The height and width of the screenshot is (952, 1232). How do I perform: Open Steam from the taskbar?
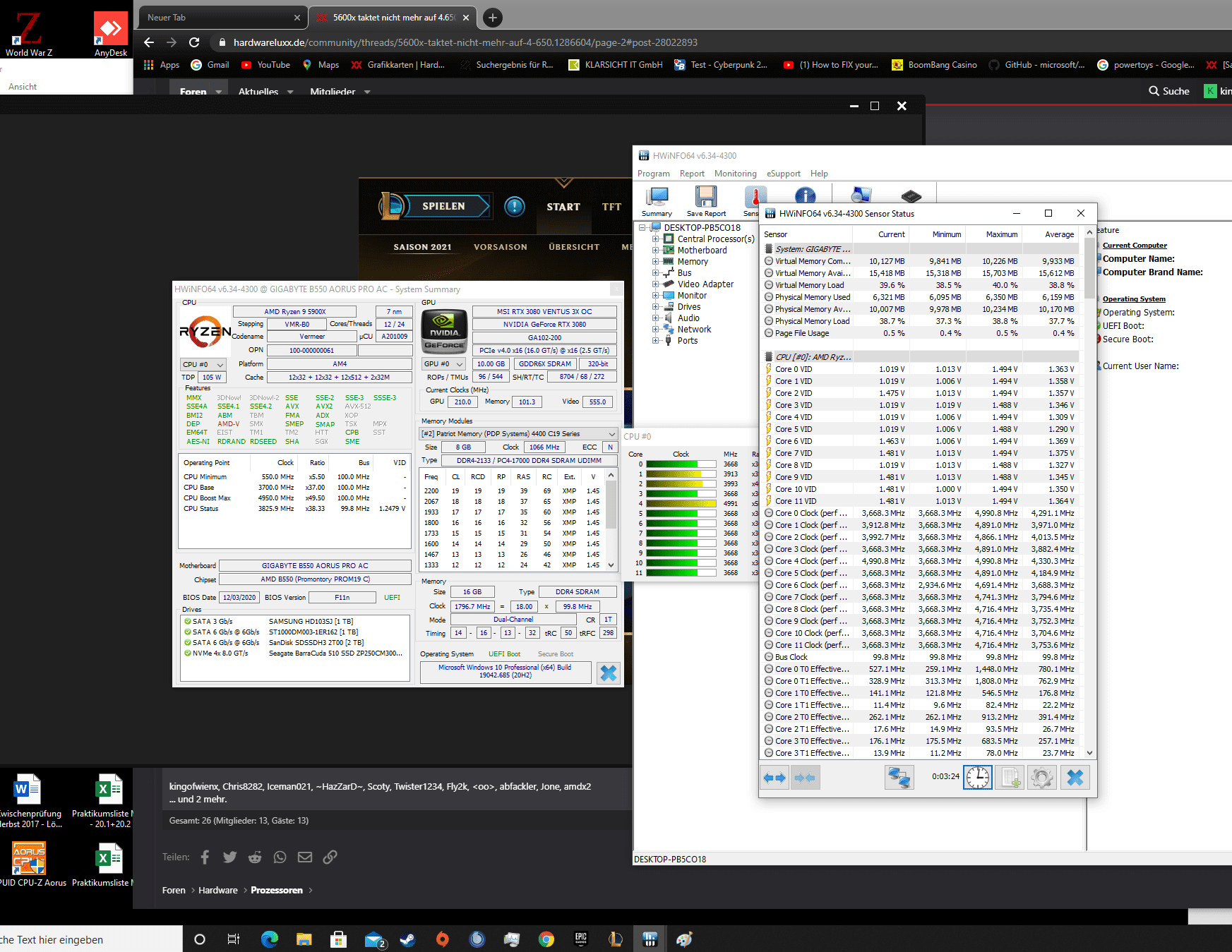[407, 939]
